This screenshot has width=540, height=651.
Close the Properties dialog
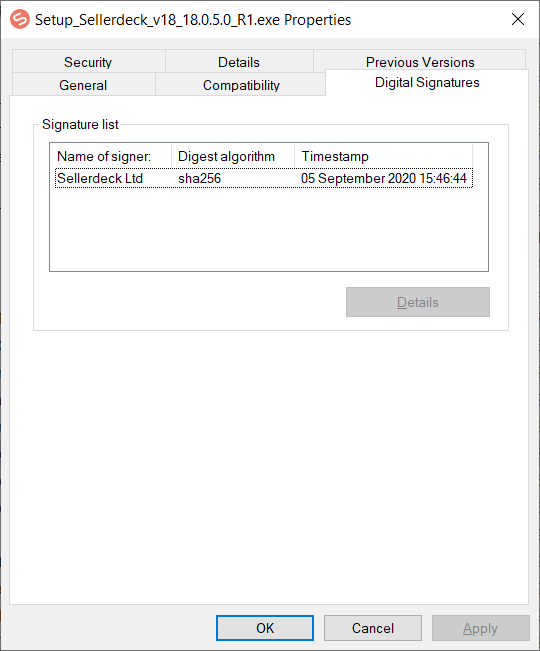click(x=518, y=19)
